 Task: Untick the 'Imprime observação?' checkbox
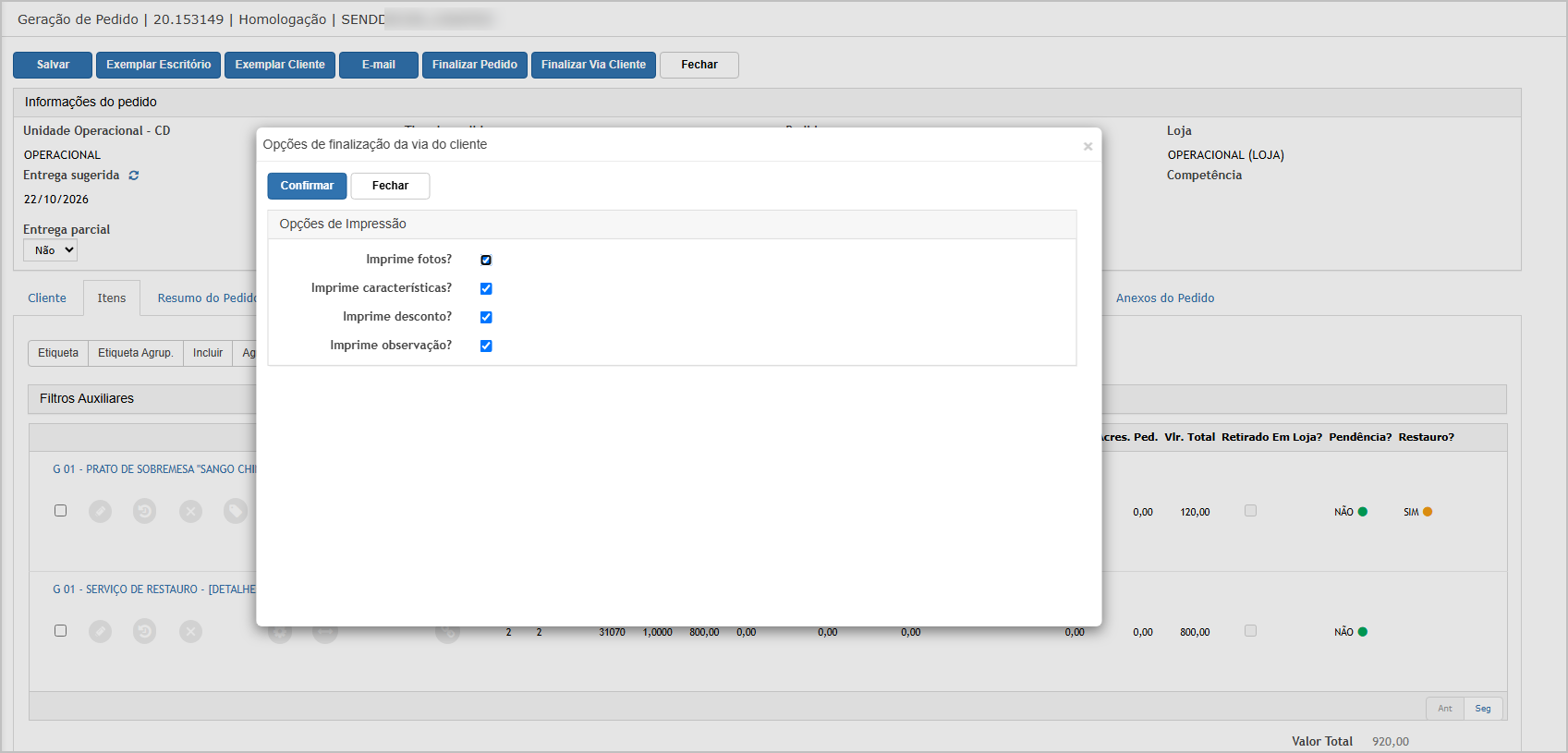(x=486, y=346)
